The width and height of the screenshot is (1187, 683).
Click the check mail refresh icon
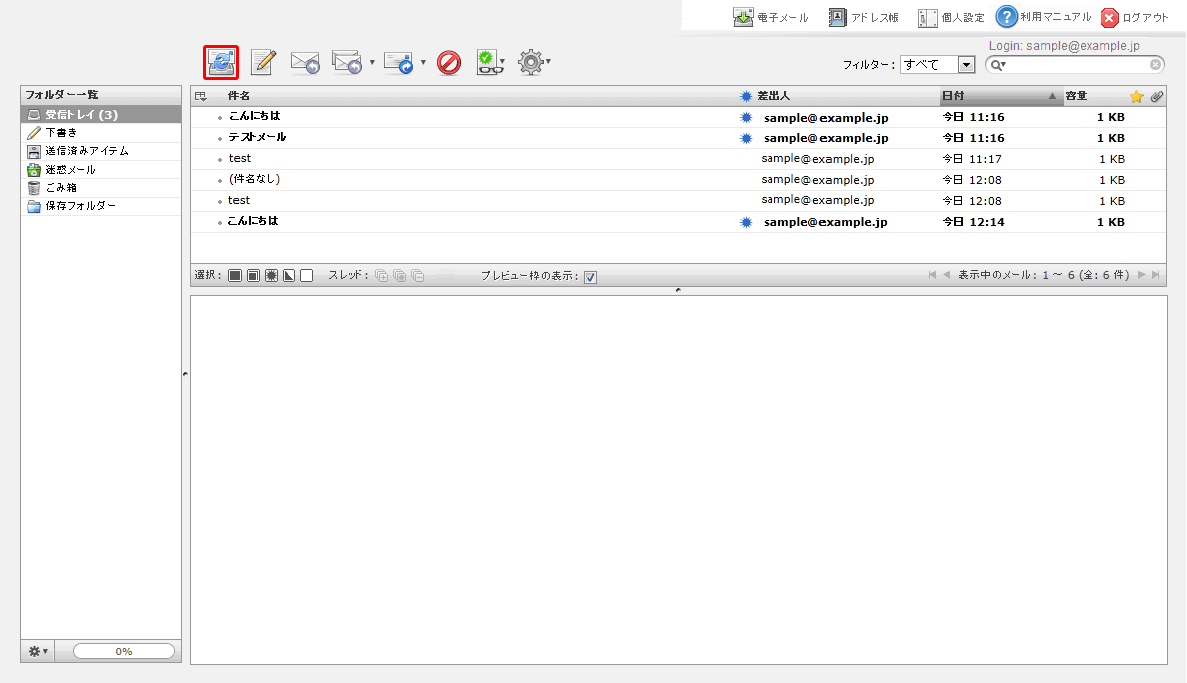pos(221,62)
